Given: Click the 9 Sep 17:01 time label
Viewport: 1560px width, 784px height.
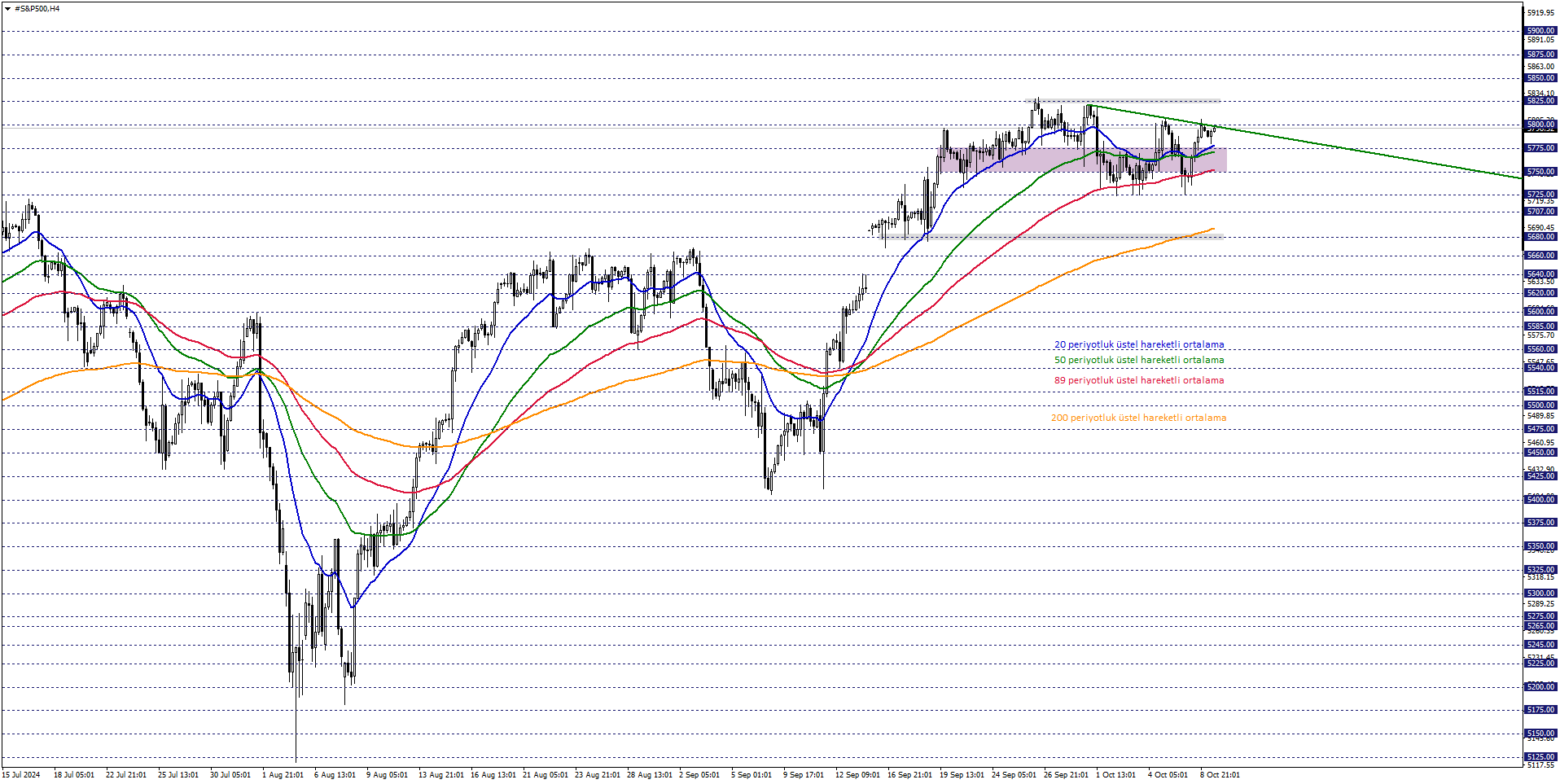Looking at the screenshot, I should (804, 775).
